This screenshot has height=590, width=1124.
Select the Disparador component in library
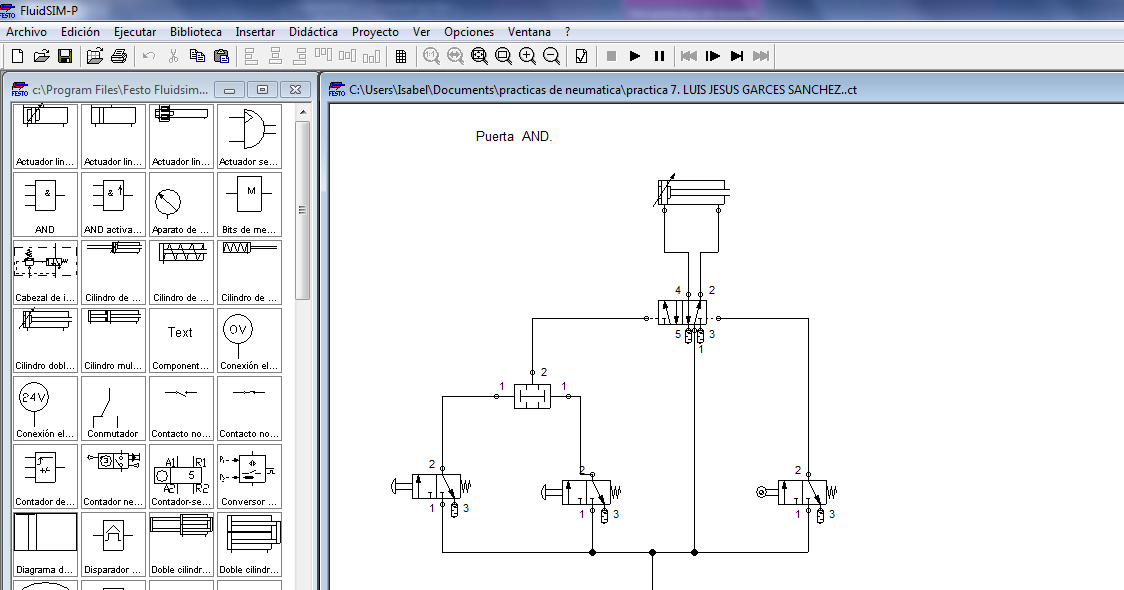[x=113, y=545]
